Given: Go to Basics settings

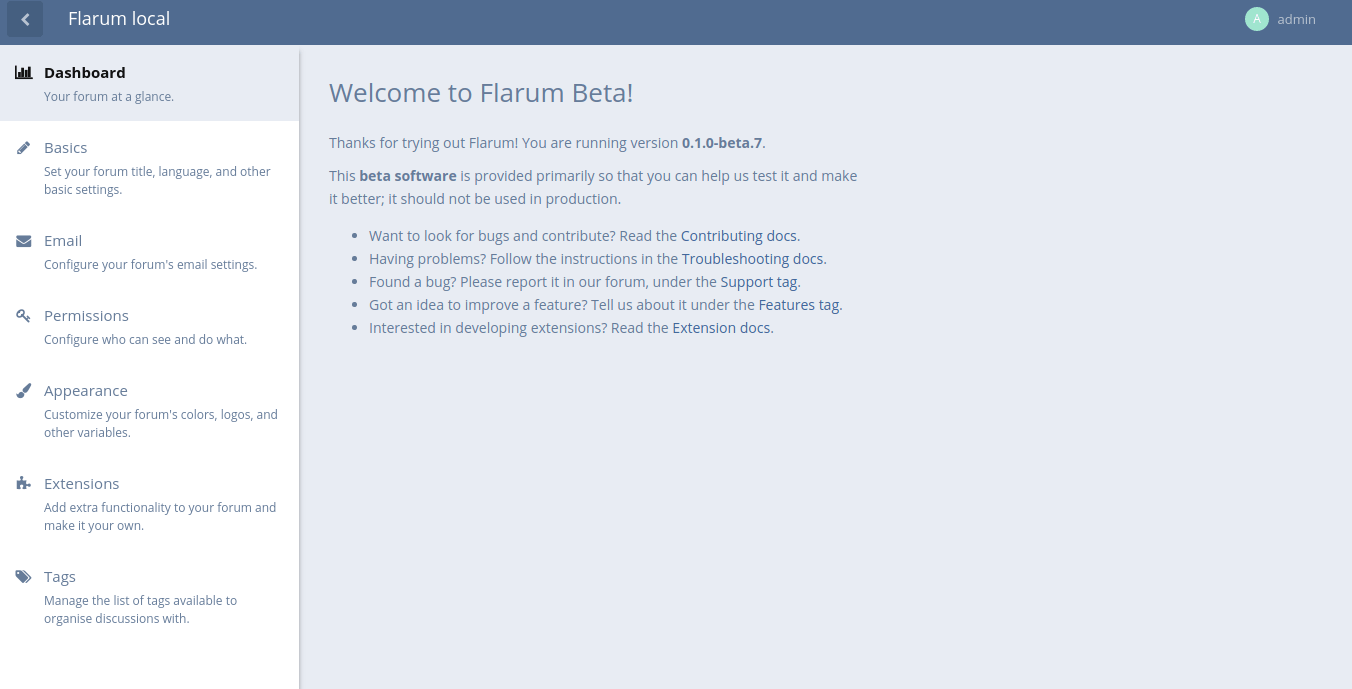Looking at the screenshot, I should pyautogui.click(x=150, y=168).
